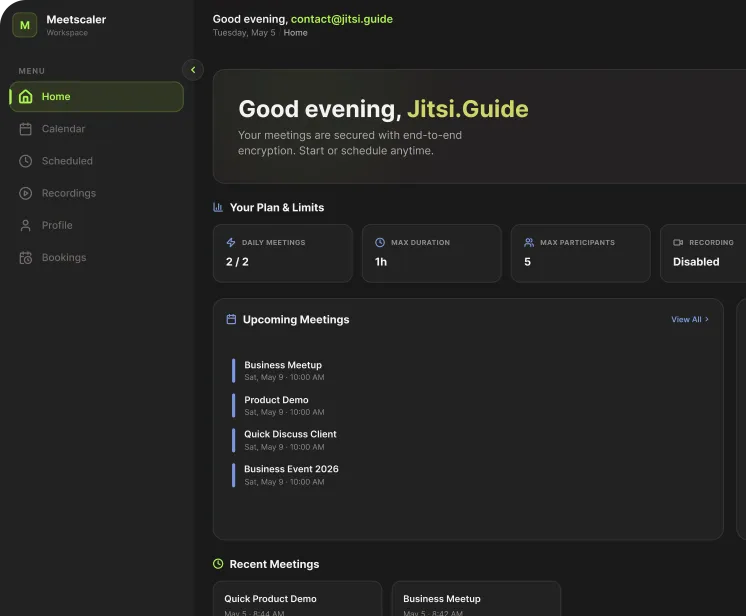Click the Daily Meetings lightning icon
Image resolution: width=746 pixels, height=616 pixels.
pos(231,242)
